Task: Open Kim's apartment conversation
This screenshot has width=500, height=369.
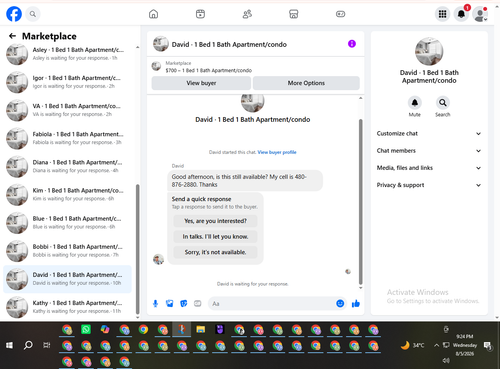Action: tap(67, 195)
